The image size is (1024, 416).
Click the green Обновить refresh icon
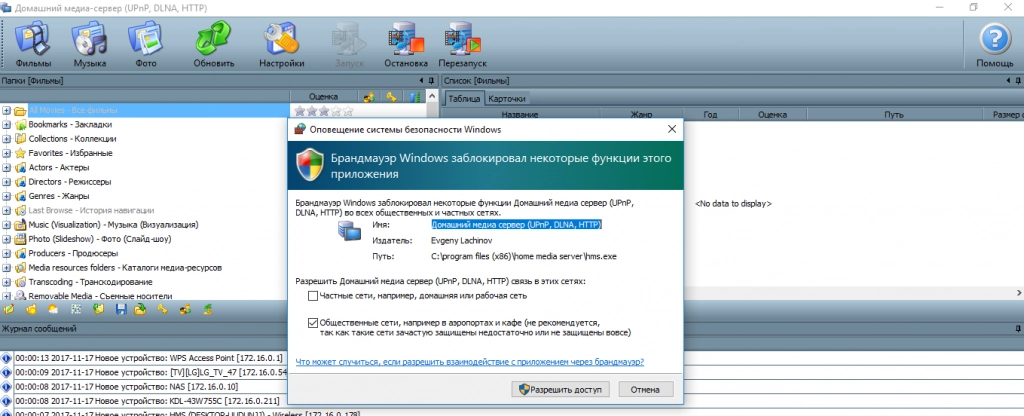pyautogui.click(x=213, y=44)
